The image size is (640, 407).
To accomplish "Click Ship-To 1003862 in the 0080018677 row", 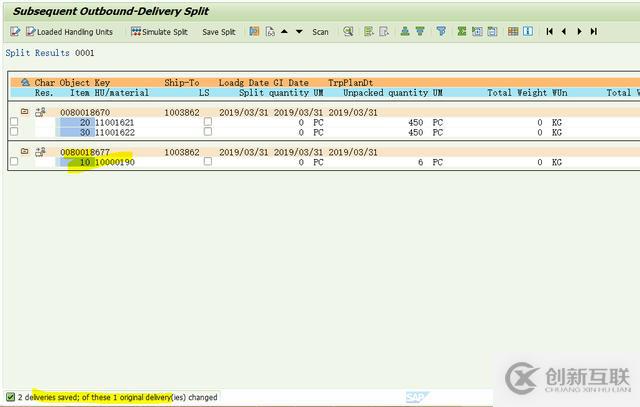I will point(182,152).
